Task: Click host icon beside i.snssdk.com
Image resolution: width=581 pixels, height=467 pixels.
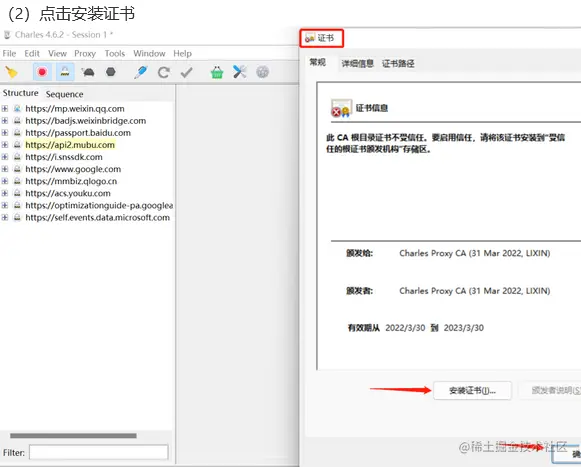Action: click(17, 157)
